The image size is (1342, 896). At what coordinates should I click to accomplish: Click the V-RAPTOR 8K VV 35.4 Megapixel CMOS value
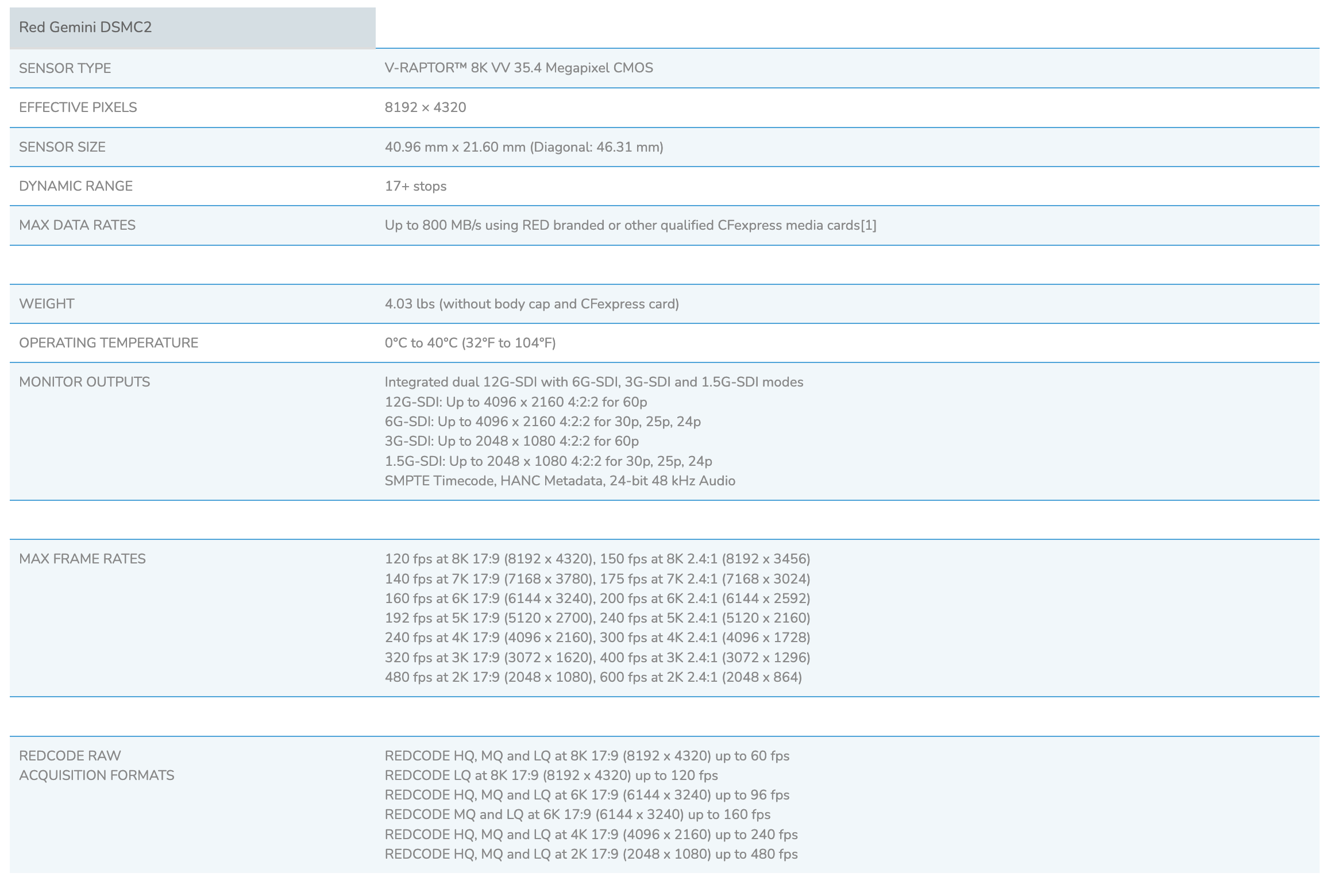point(519,68)
